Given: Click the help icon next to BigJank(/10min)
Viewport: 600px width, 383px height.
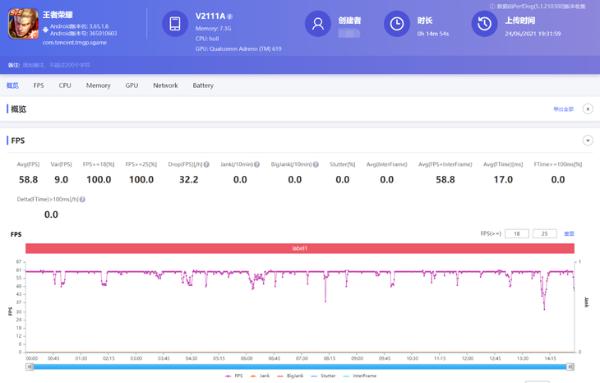Looking at the screenshot, I should [x=316, y=165].
